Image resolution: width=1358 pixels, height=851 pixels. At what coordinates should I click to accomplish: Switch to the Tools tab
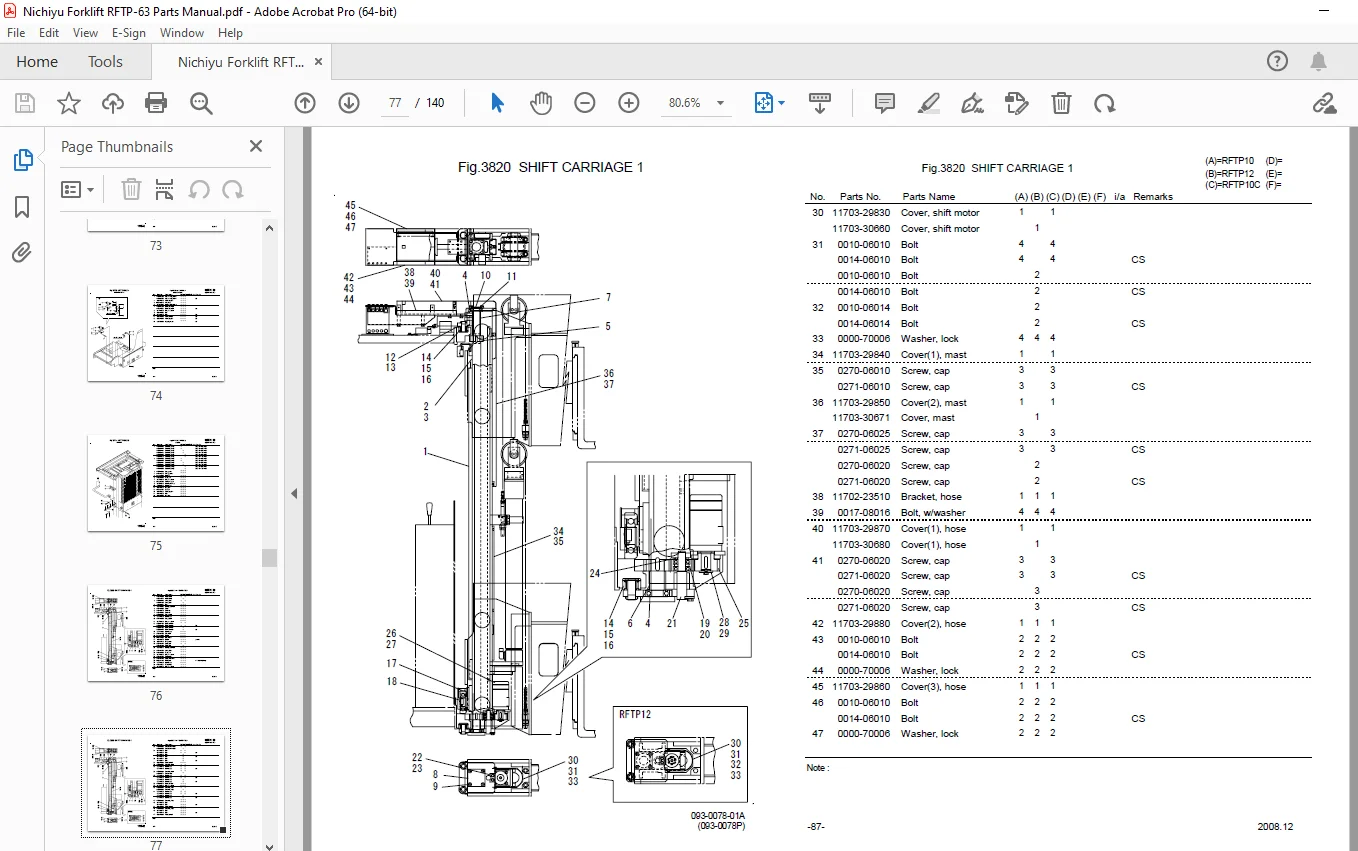105,62
